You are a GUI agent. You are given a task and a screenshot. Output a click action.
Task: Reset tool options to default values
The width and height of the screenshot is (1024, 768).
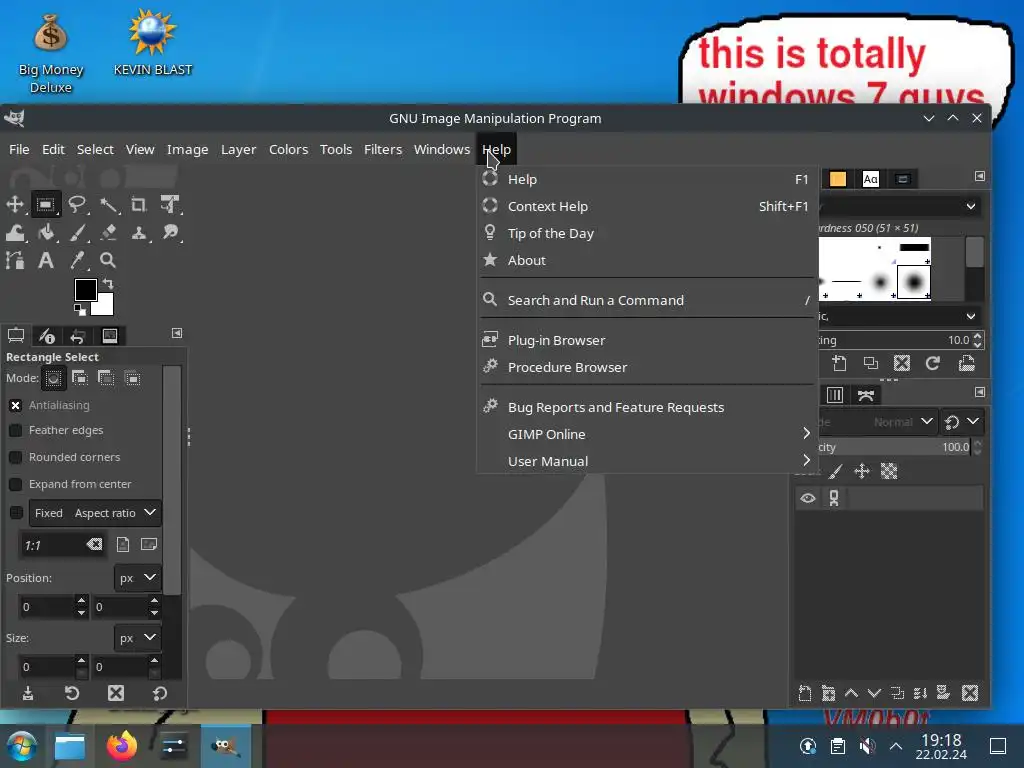click(160, 693)
